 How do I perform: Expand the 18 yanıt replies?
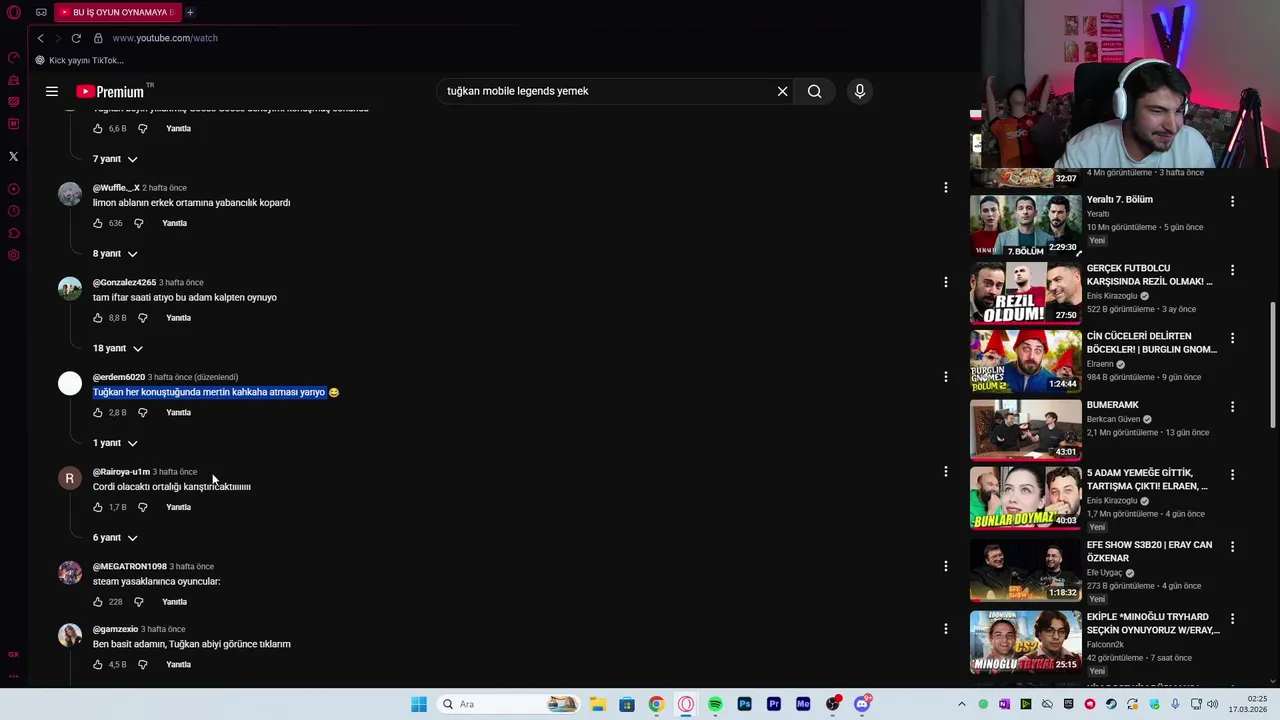click(118, 348)
